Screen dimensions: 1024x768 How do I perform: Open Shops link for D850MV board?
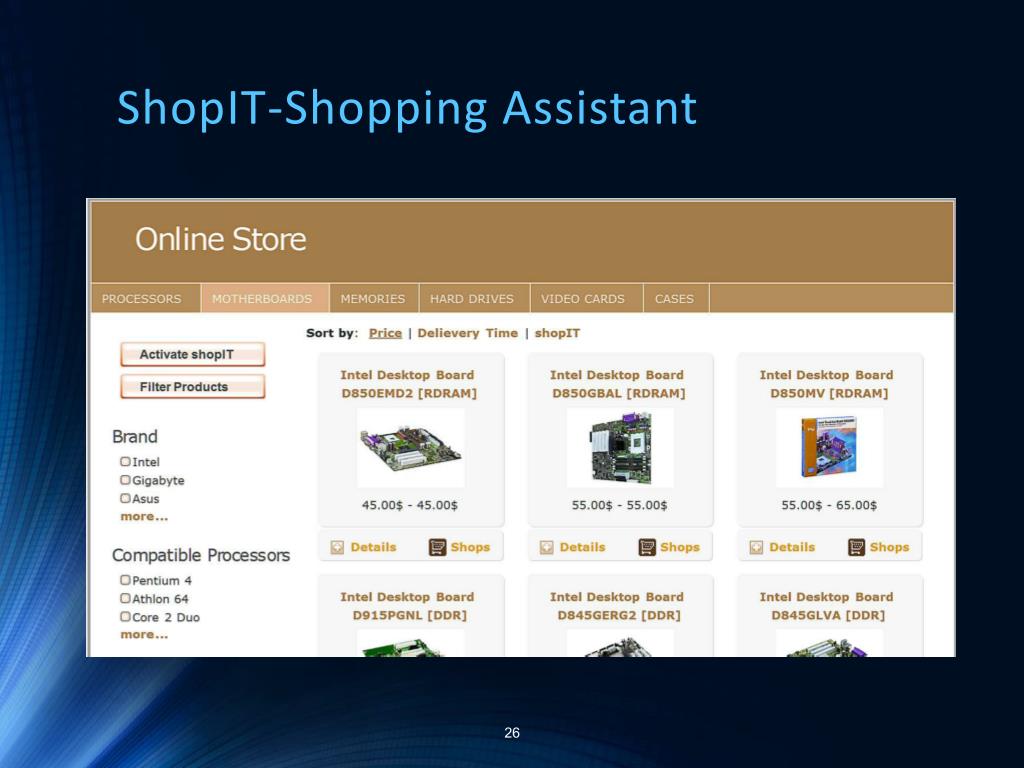click(x=889, y=547)
